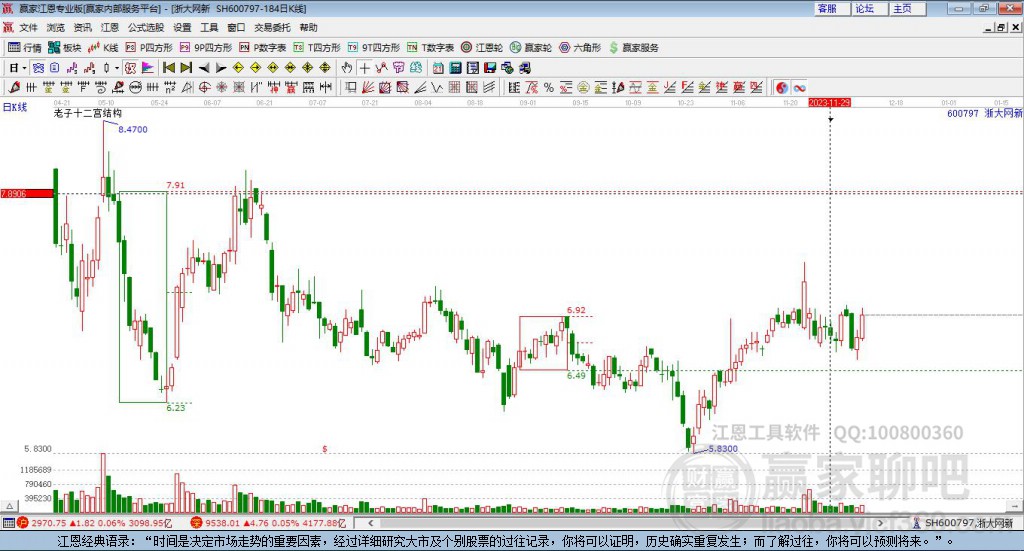
Task: Switch to the K线 chart view
Action: [103, 48]
